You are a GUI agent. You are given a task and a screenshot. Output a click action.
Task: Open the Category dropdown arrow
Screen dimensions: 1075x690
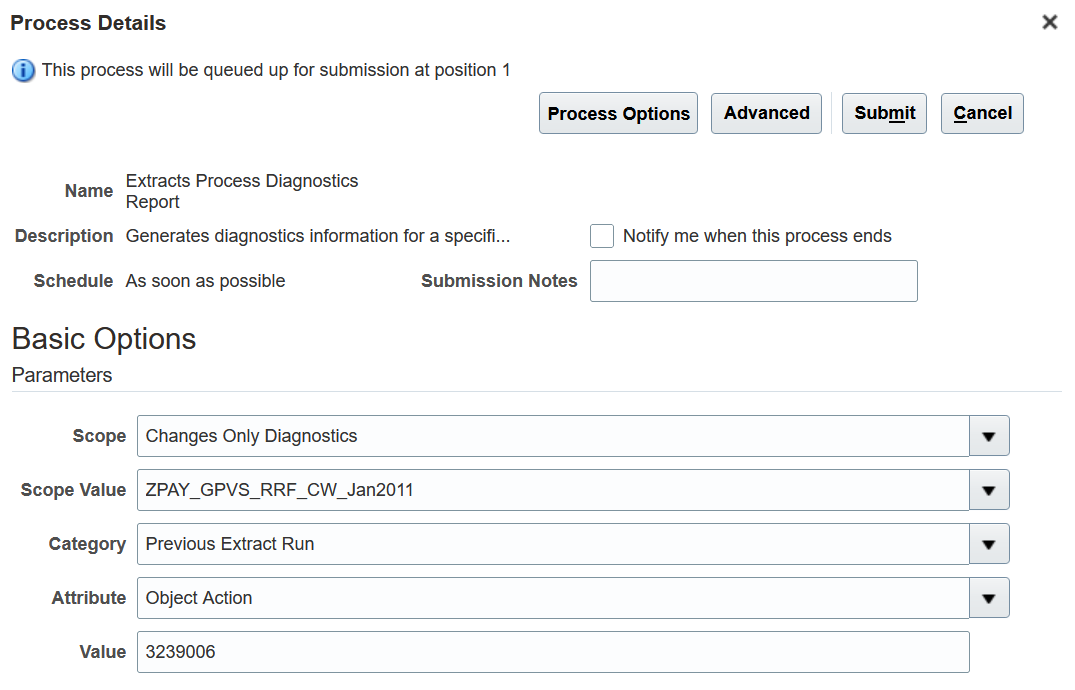coord(989,544)
